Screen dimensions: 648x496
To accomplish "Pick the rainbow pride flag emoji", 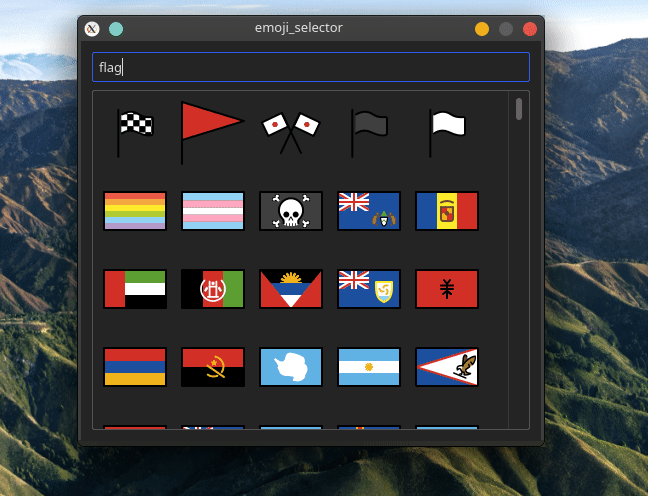I will [135, 211].
